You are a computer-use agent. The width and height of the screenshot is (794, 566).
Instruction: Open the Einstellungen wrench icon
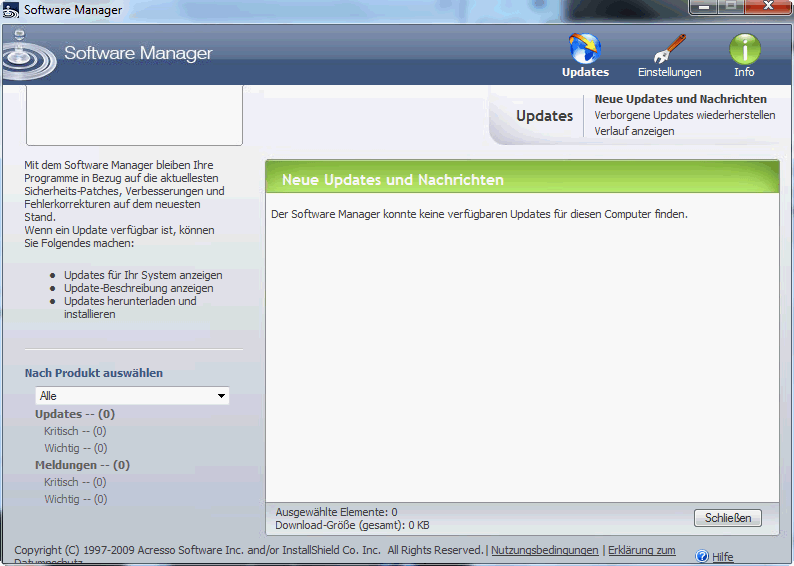point(669,49)
